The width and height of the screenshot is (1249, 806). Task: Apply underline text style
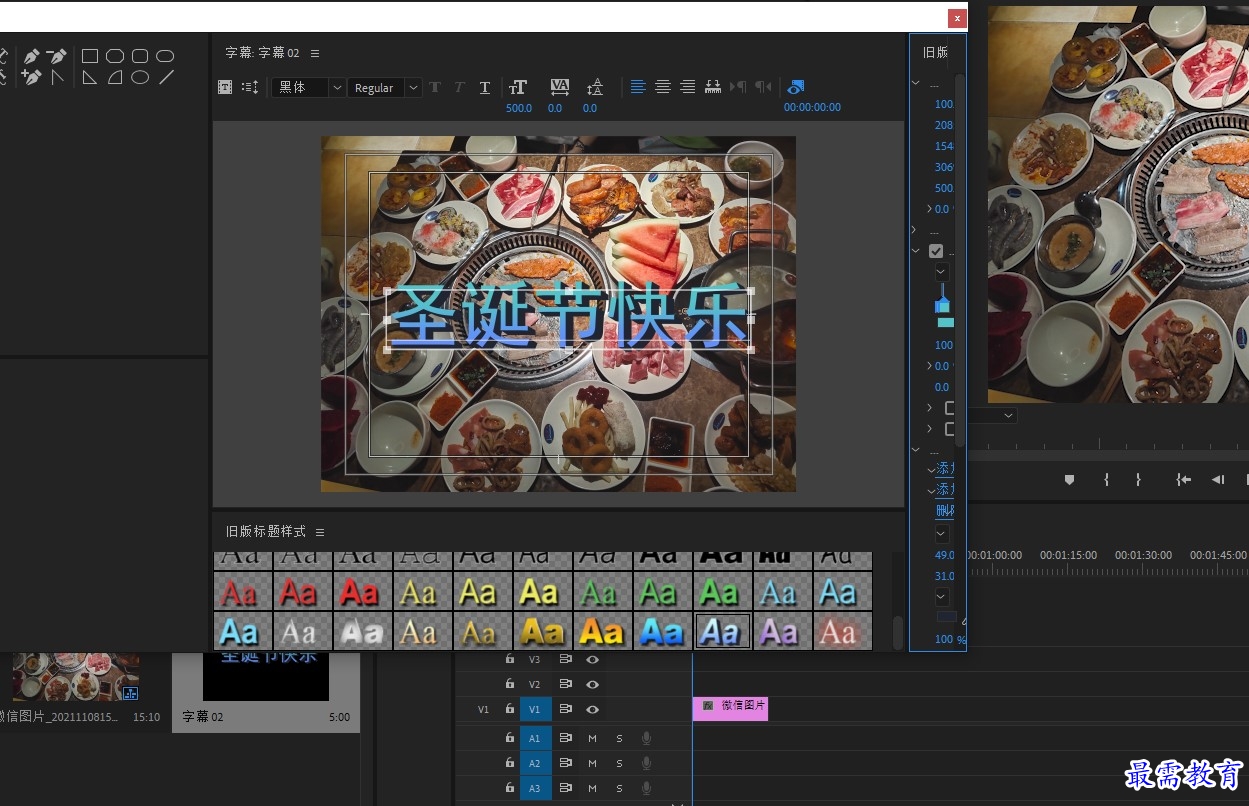coord(485,87)
